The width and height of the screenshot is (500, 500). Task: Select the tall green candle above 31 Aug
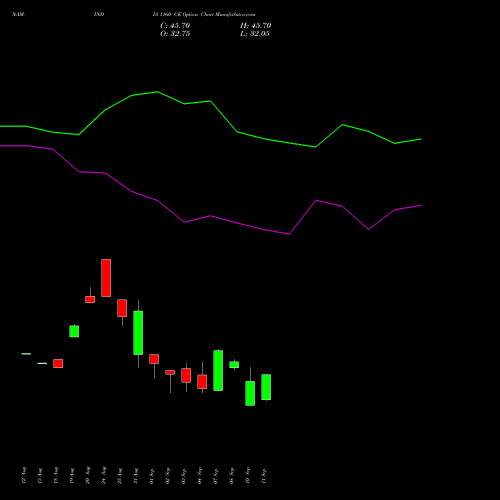point(138,333)
